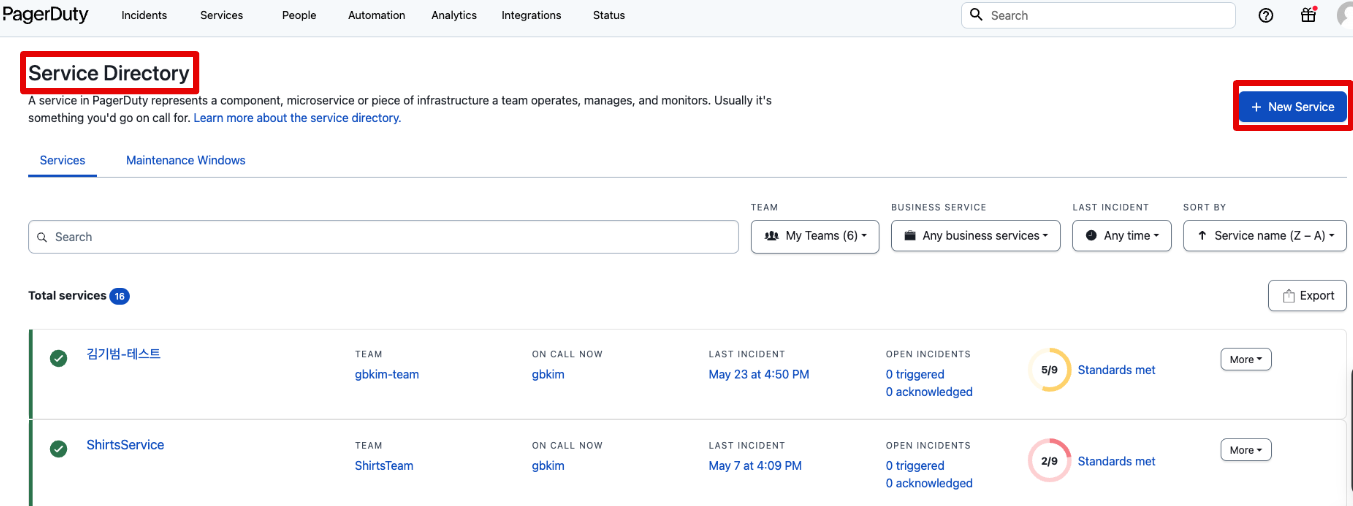
Task: Expand the My Teams (6) filter dropdown
Action: pyautogui.click(x=815, y=236)
